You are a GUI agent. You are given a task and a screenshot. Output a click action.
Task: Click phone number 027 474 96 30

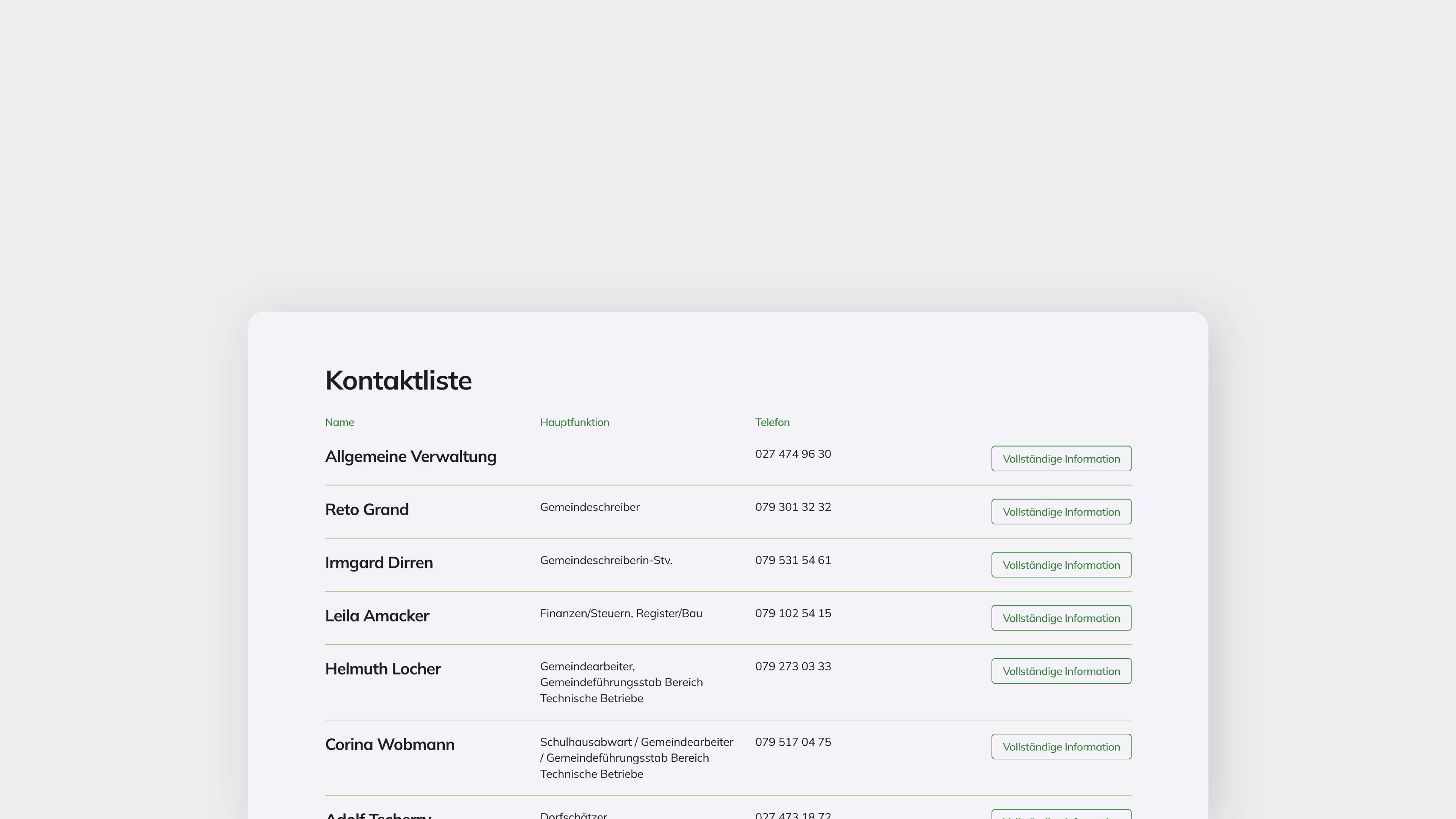(x=792, y=454)
